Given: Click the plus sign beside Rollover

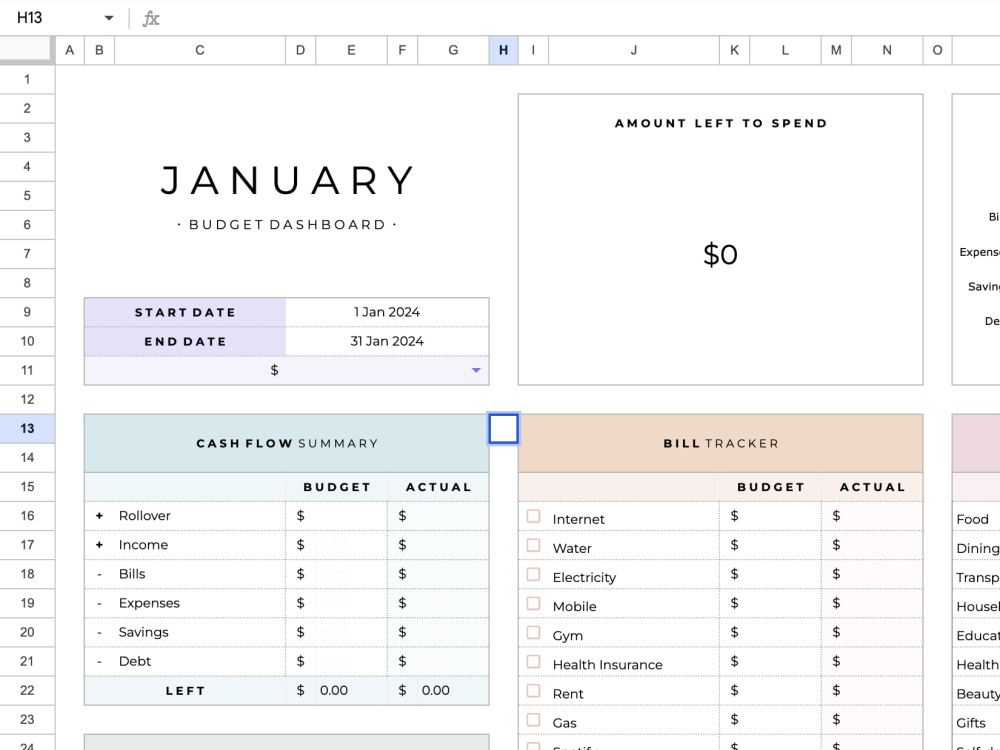Looking at the screenshot, I should (99, 515).
